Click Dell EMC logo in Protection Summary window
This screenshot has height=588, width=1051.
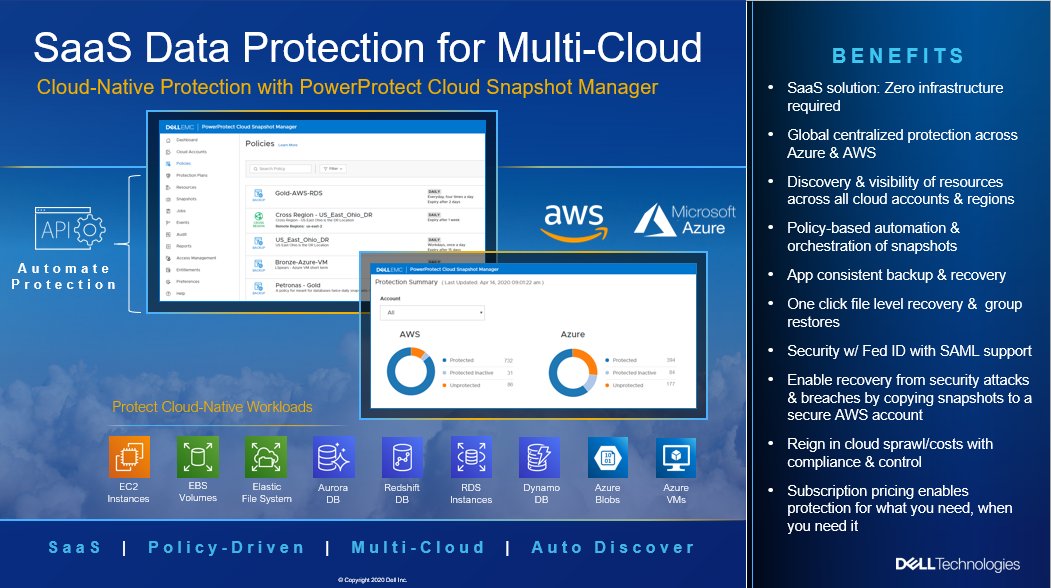point(389,269)
